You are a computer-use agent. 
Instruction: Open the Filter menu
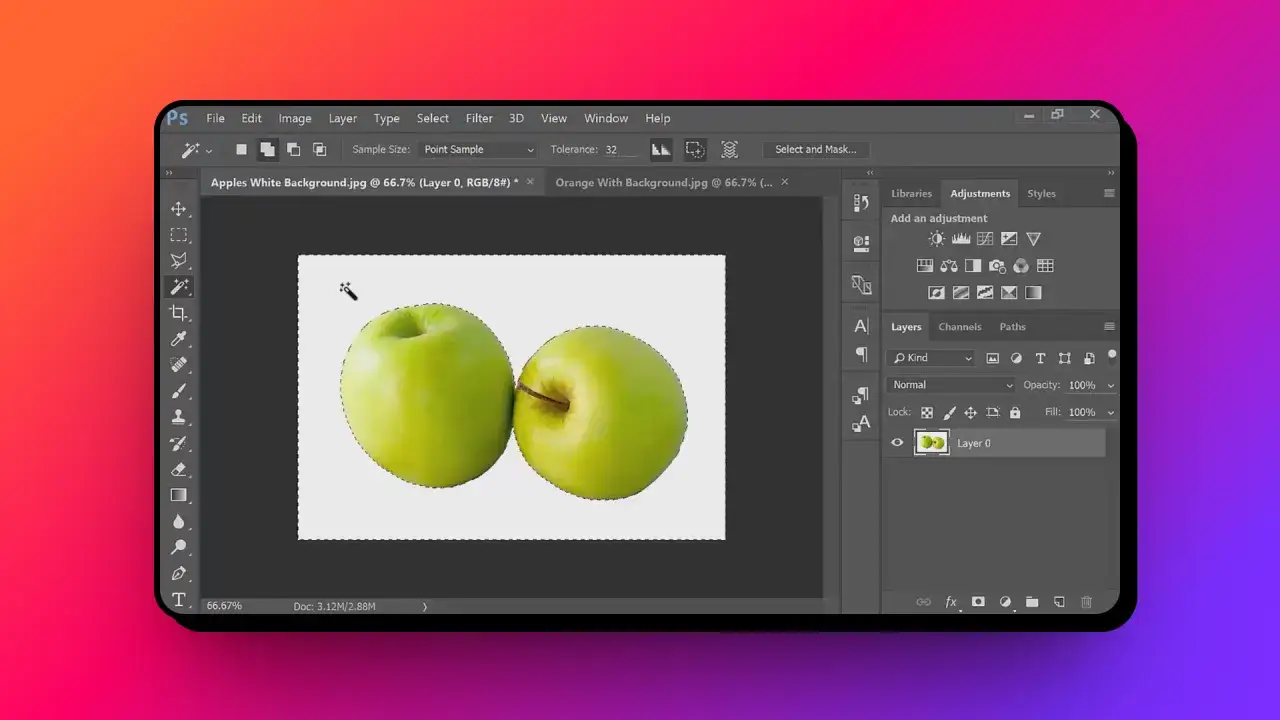[479, 117]
